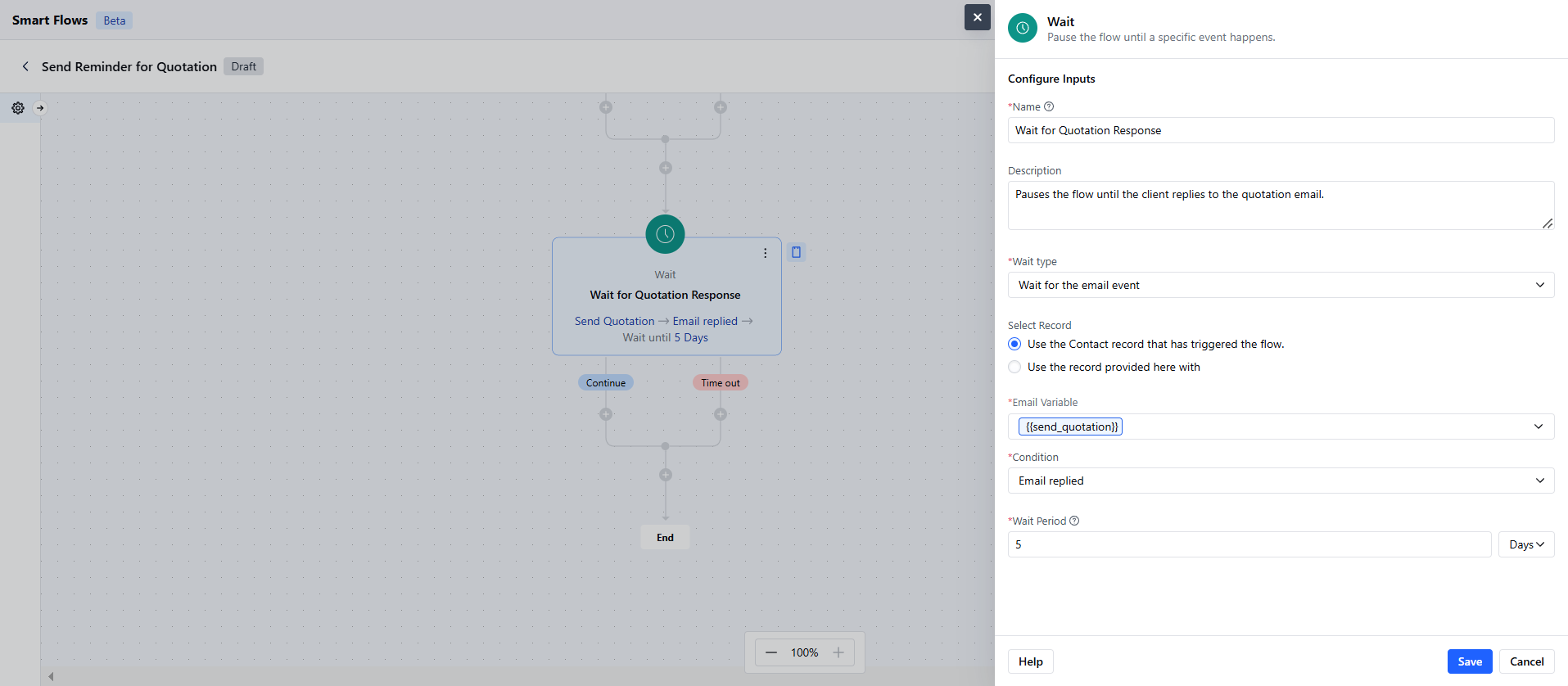Open the Wait node three-dot menu
1568x686 pixels.
[x=765, y=253]
